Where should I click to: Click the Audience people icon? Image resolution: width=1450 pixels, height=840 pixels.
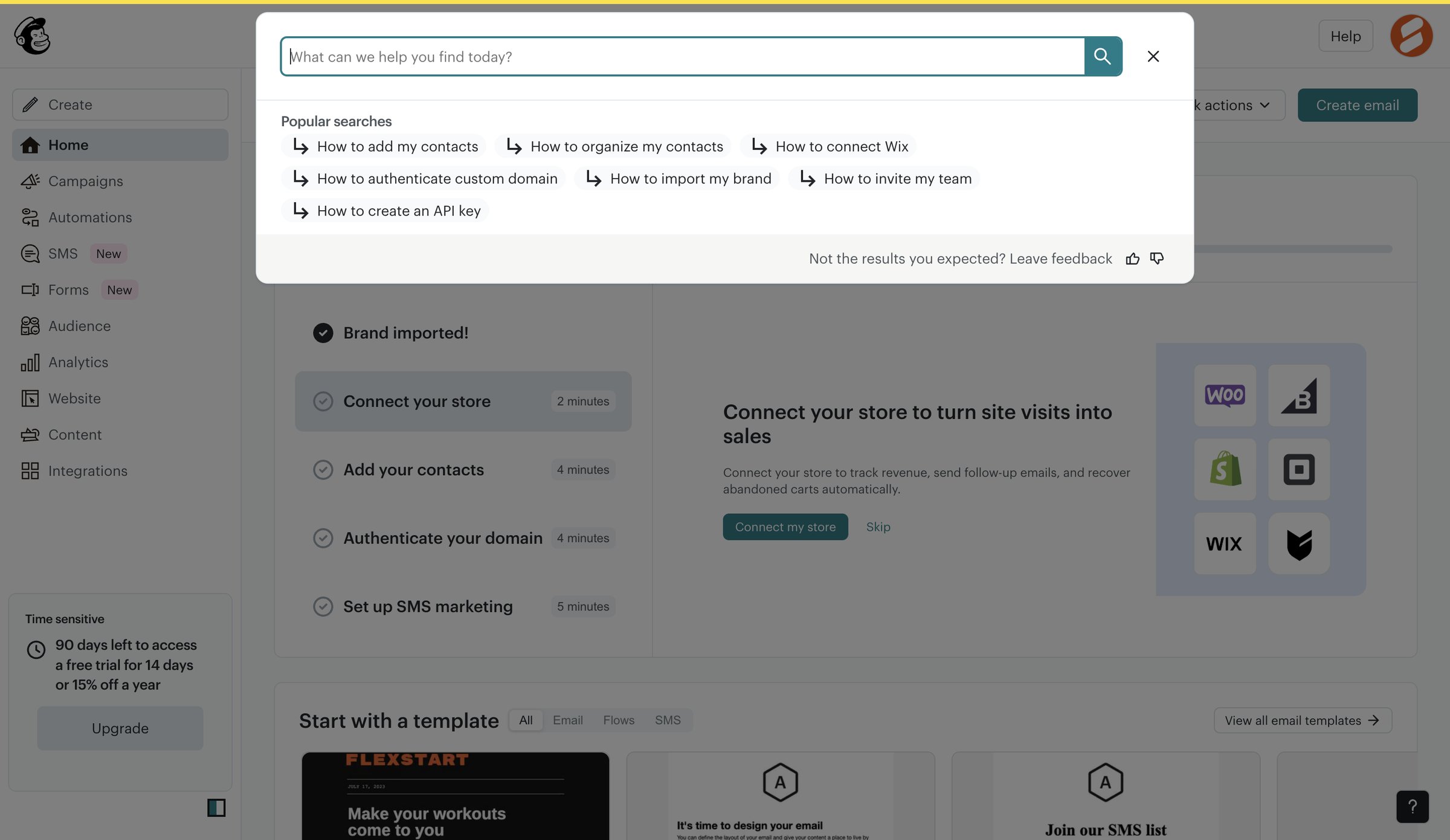[30, 326]
